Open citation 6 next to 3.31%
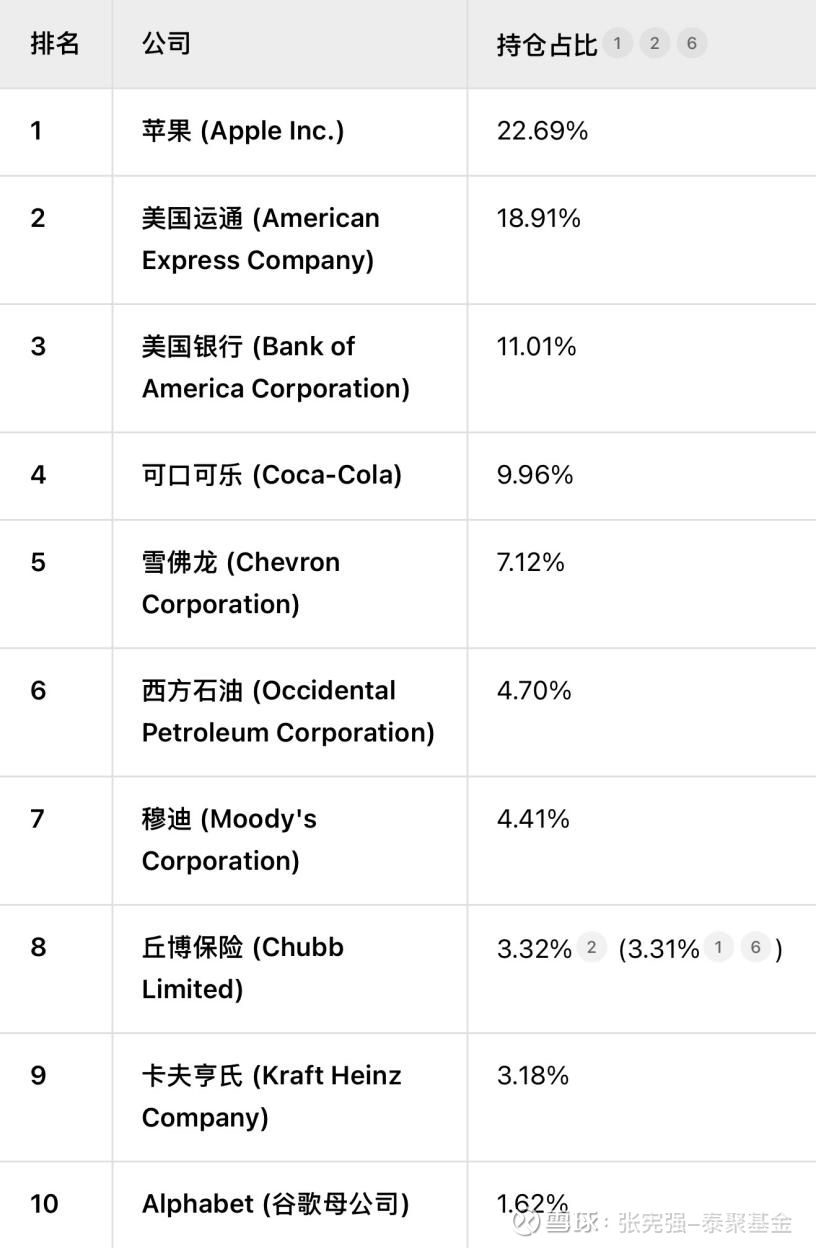This screenshot has height=1248, width=816. pyautogui.click(x=755, y=947)
